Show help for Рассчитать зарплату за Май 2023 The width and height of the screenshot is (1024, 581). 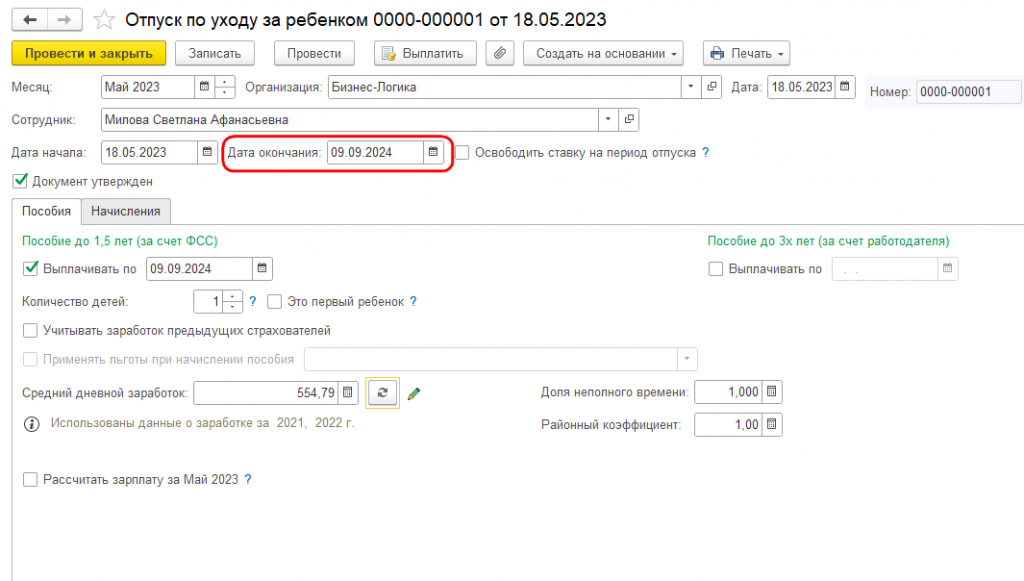click(x=248, y=479)
